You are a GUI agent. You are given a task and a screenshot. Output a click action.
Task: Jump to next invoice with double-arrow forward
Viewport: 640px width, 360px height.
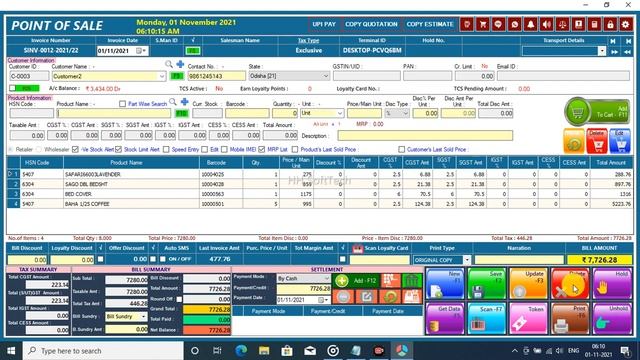point(614,51)
